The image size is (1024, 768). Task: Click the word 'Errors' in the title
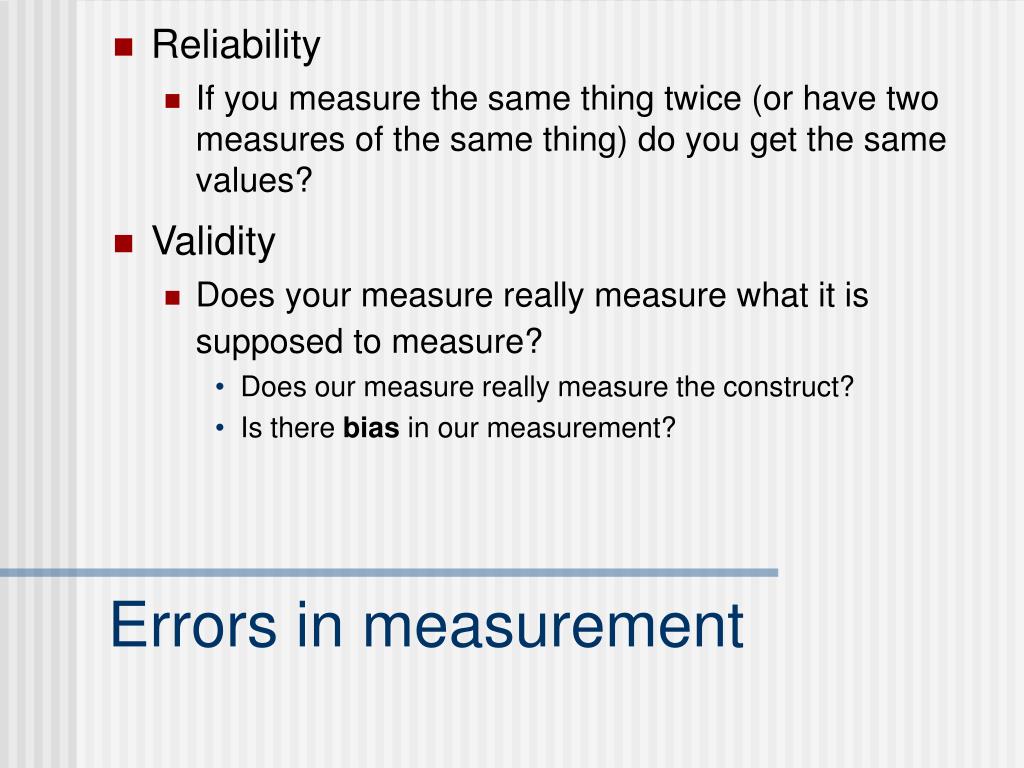(193, 626)
